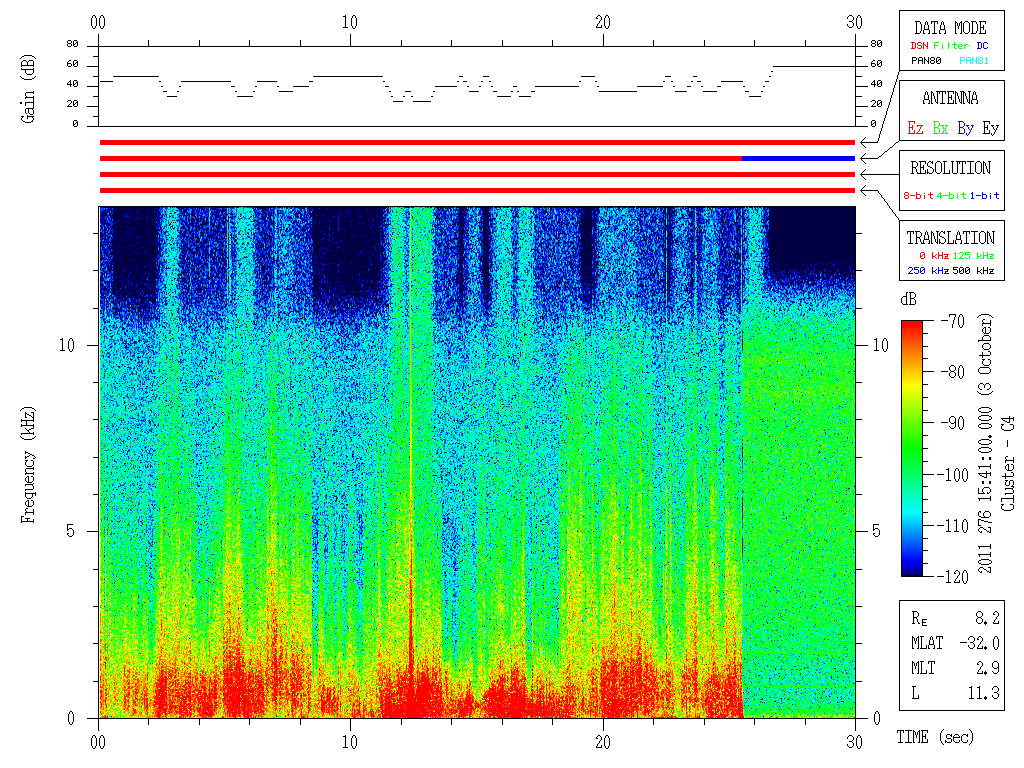Screen dimensions: 1024x768
Task: Click the -110 colorbar tick label
Action: (x=955, y=526)
